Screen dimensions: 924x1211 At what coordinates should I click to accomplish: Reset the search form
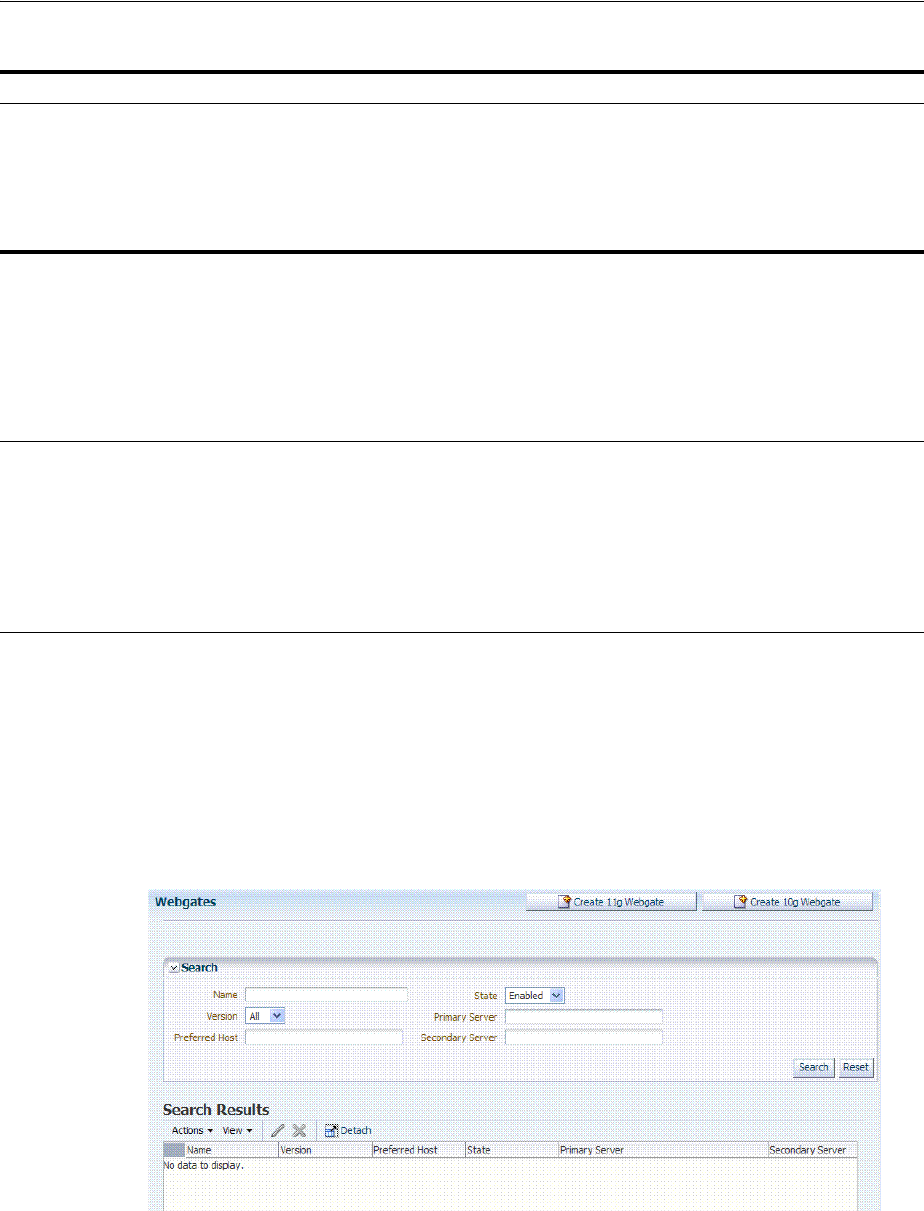click(x=856, y=1067)
